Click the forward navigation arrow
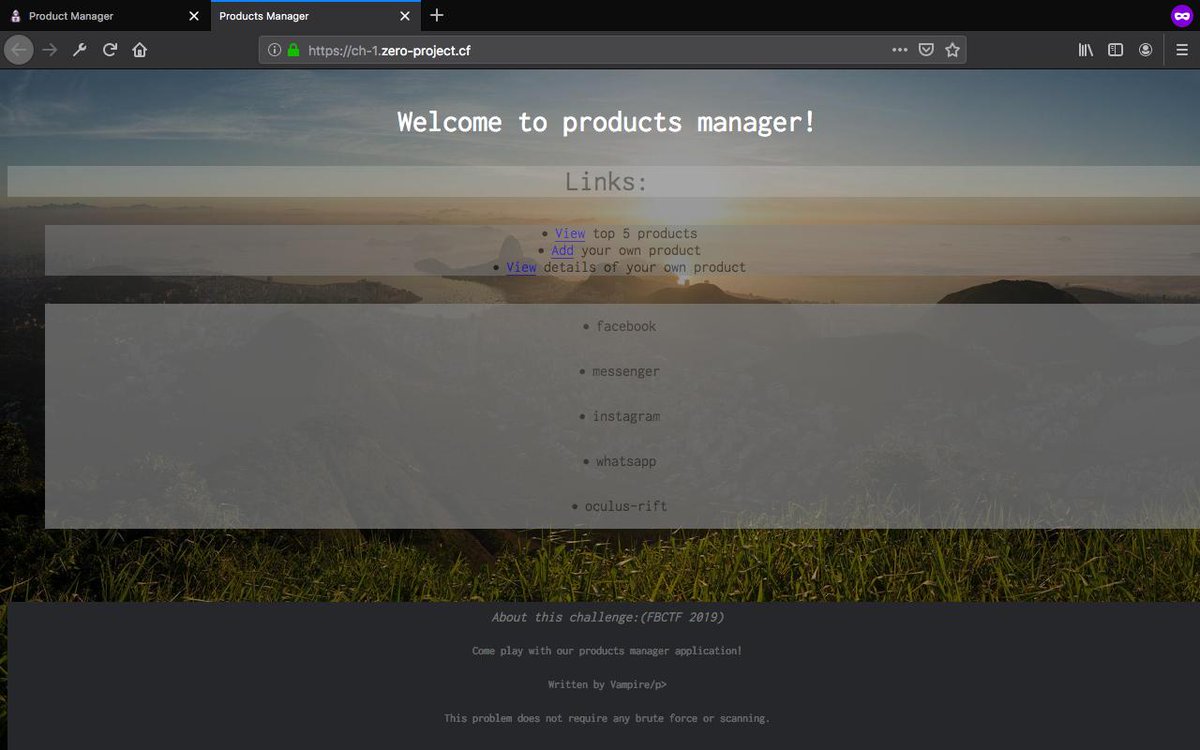Image resolution: width=1200 pixels, height=750 pixels. pyautogui.click(x=50, y=49)
